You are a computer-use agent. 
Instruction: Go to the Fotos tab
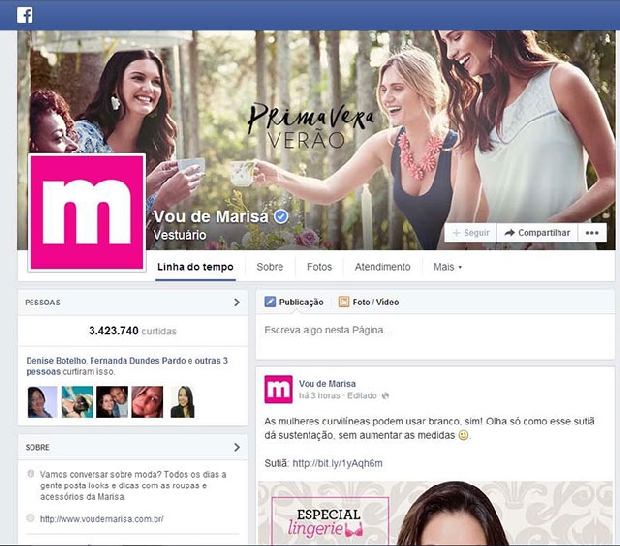(319, 267)
